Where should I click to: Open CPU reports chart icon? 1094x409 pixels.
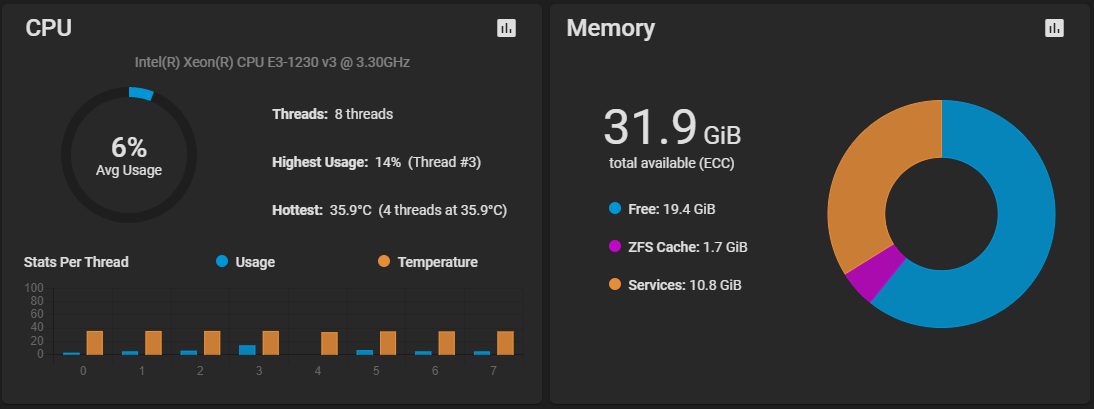(507, 28)
